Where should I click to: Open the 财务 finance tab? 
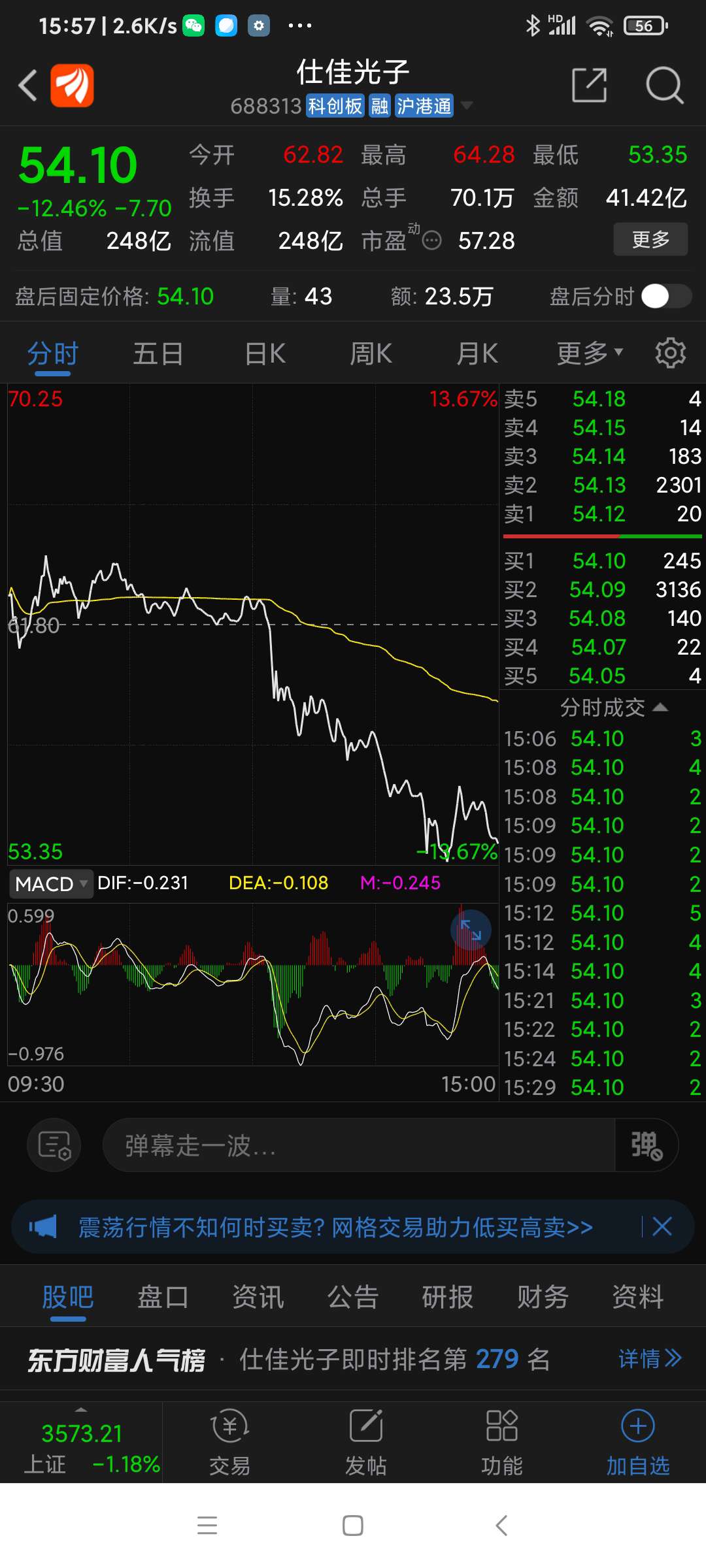[543, 1297]
